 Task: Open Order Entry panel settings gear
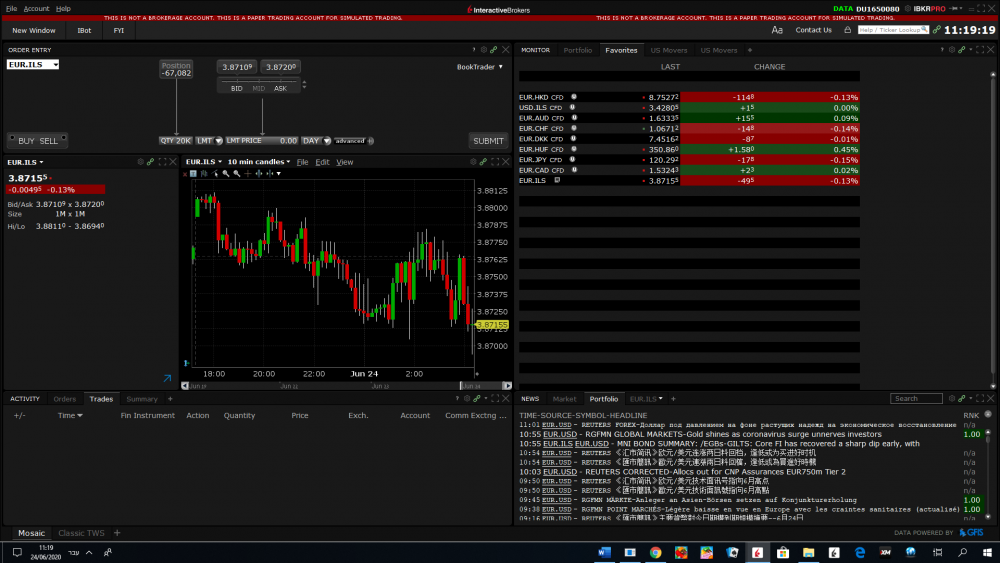click(x=483, y=50)
